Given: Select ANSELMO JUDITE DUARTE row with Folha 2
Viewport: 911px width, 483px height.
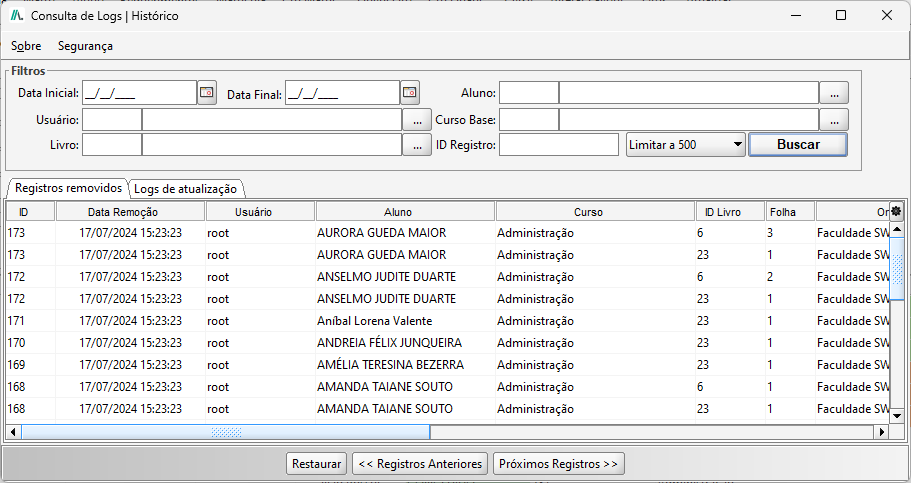Looking at the screenshot, I should tap(448, 277).
